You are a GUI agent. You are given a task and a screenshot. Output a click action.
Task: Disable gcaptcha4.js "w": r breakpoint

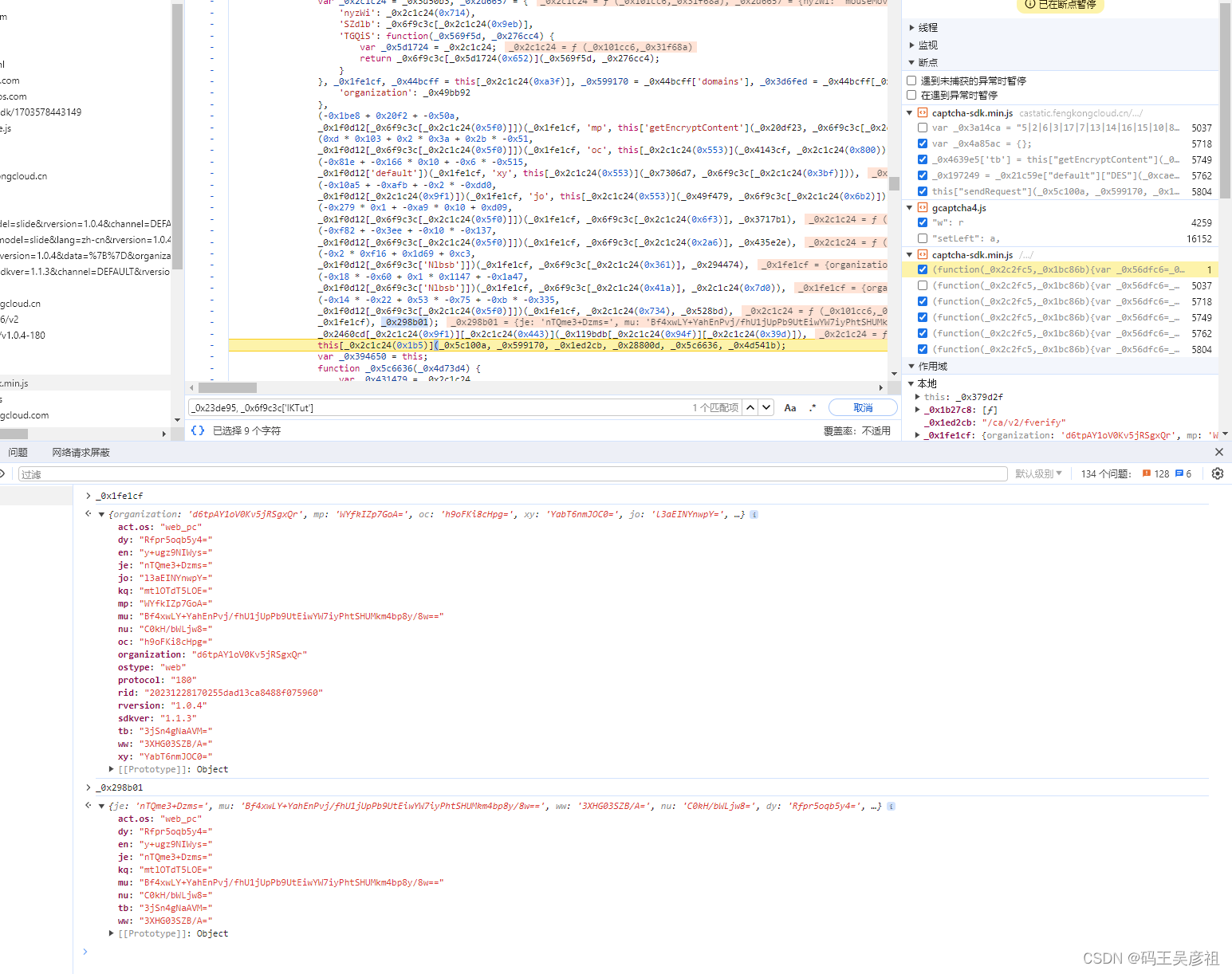coord(923,222)
